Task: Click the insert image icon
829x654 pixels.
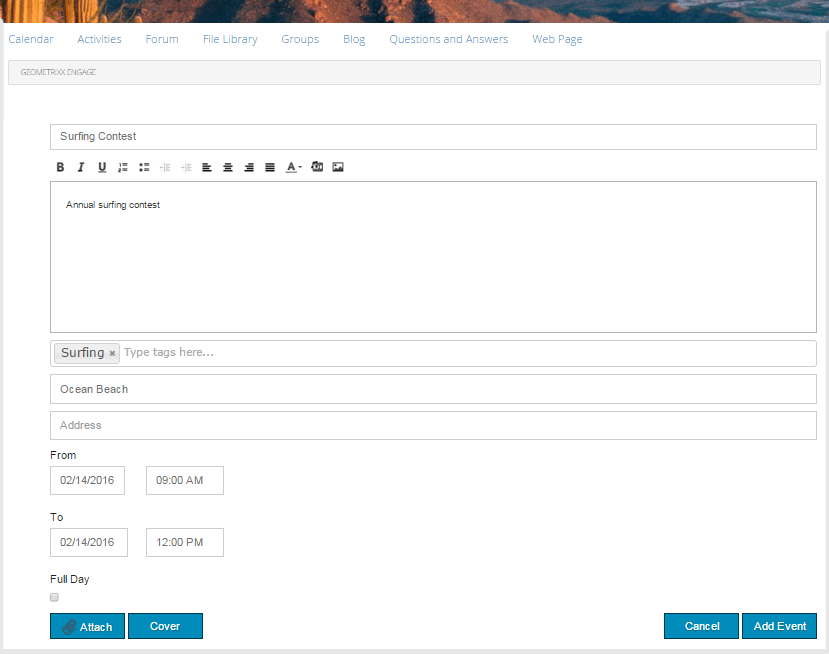Action: [338, 167]
